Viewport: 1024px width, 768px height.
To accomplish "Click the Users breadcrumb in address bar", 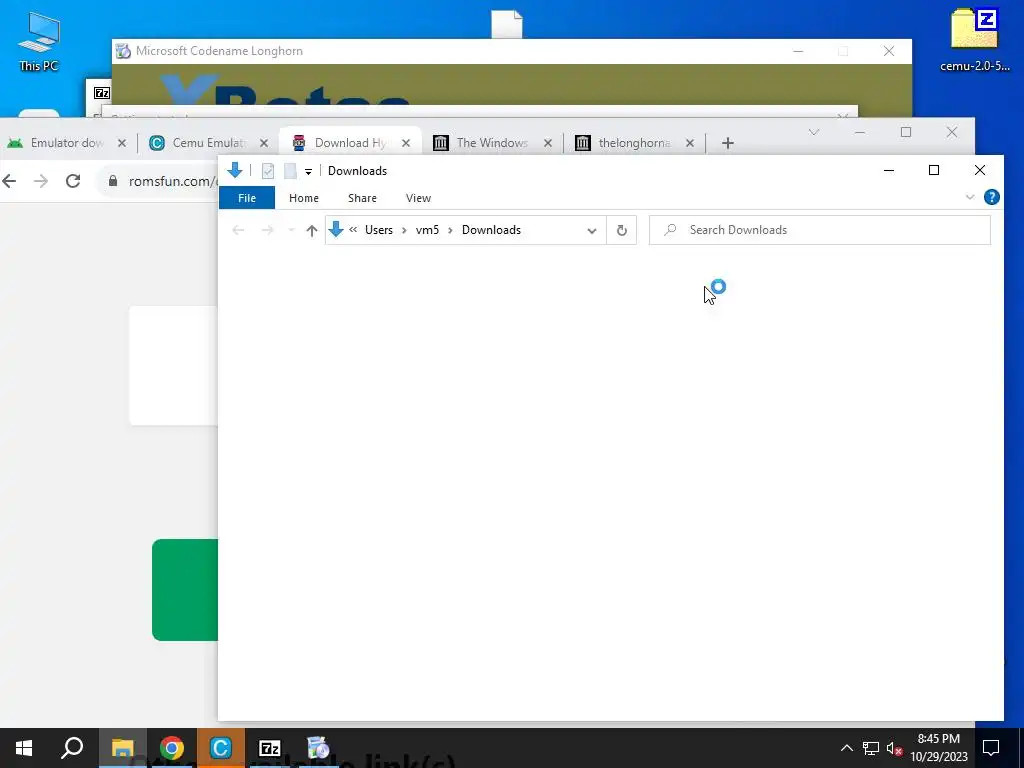I will pyautogui.click(x=379, y=230).
